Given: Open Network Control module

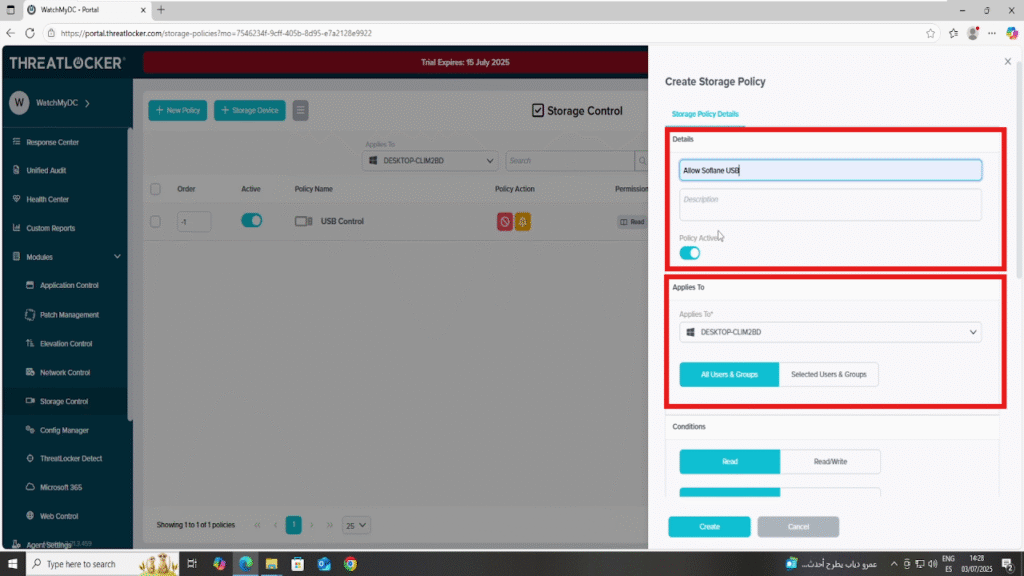Looking at the screenshot, I should point(65,372).
